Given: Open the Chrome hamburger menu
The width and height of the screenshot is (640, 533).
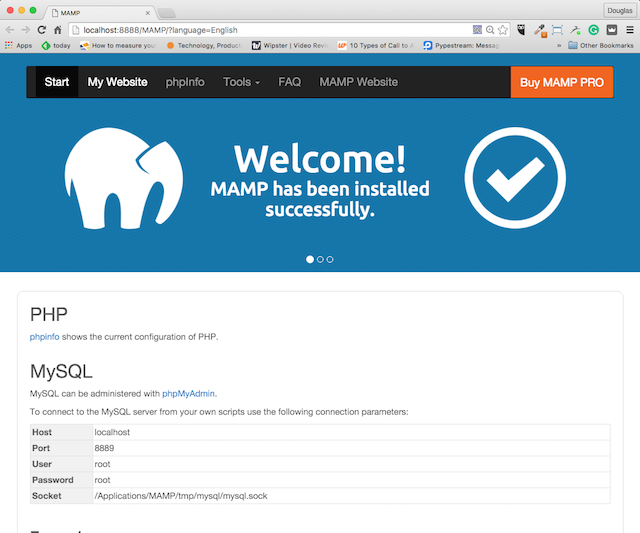Looking at the screenshot, I should [x=629, y=30].
